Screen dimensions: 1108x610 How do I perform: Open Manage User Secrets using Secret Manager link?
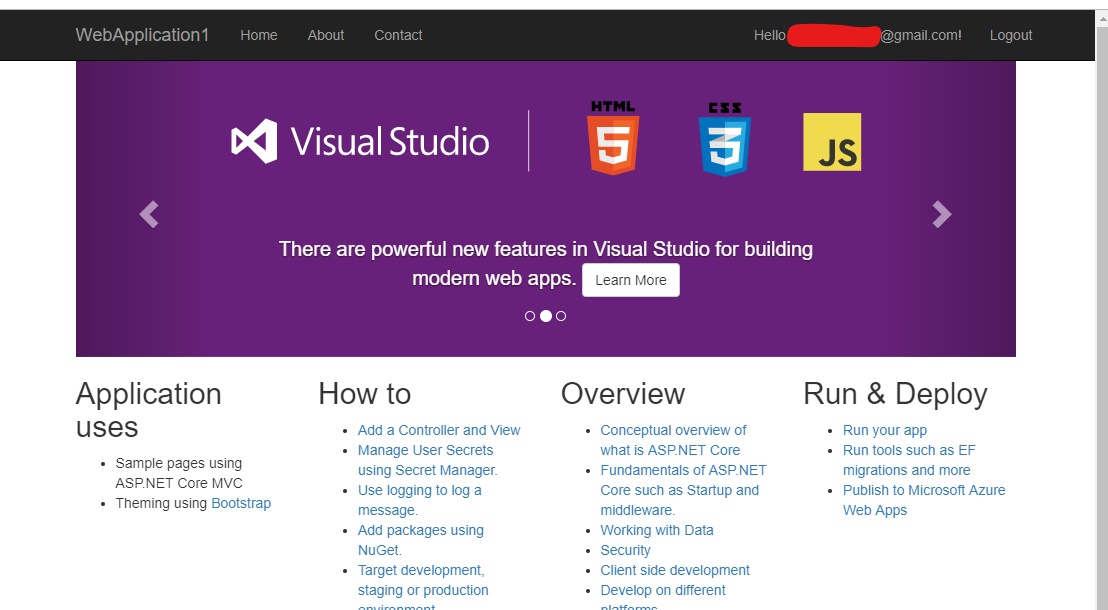point(428,460)
